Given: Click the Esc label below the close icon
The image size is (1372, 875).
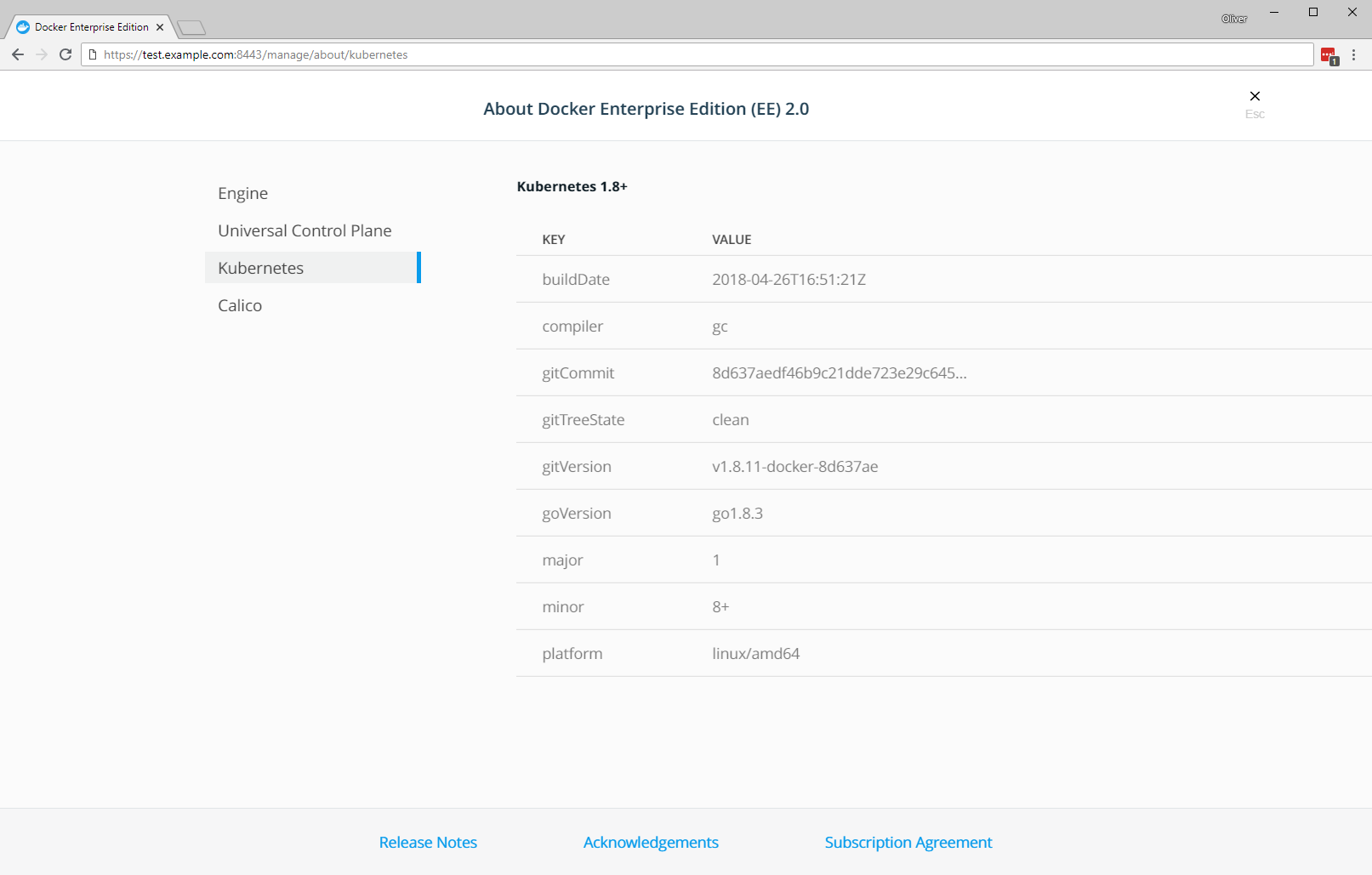Looking at the screenshot, I should [x=1255, y=114].
